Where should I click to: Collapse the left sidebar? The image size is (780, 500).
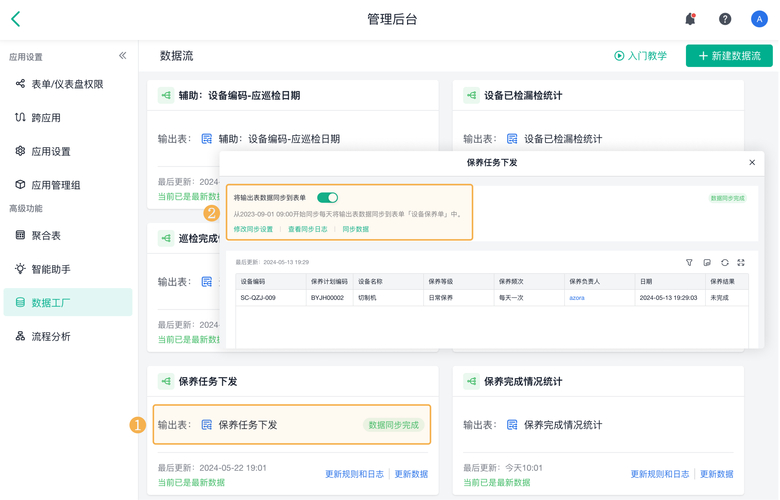122,56
